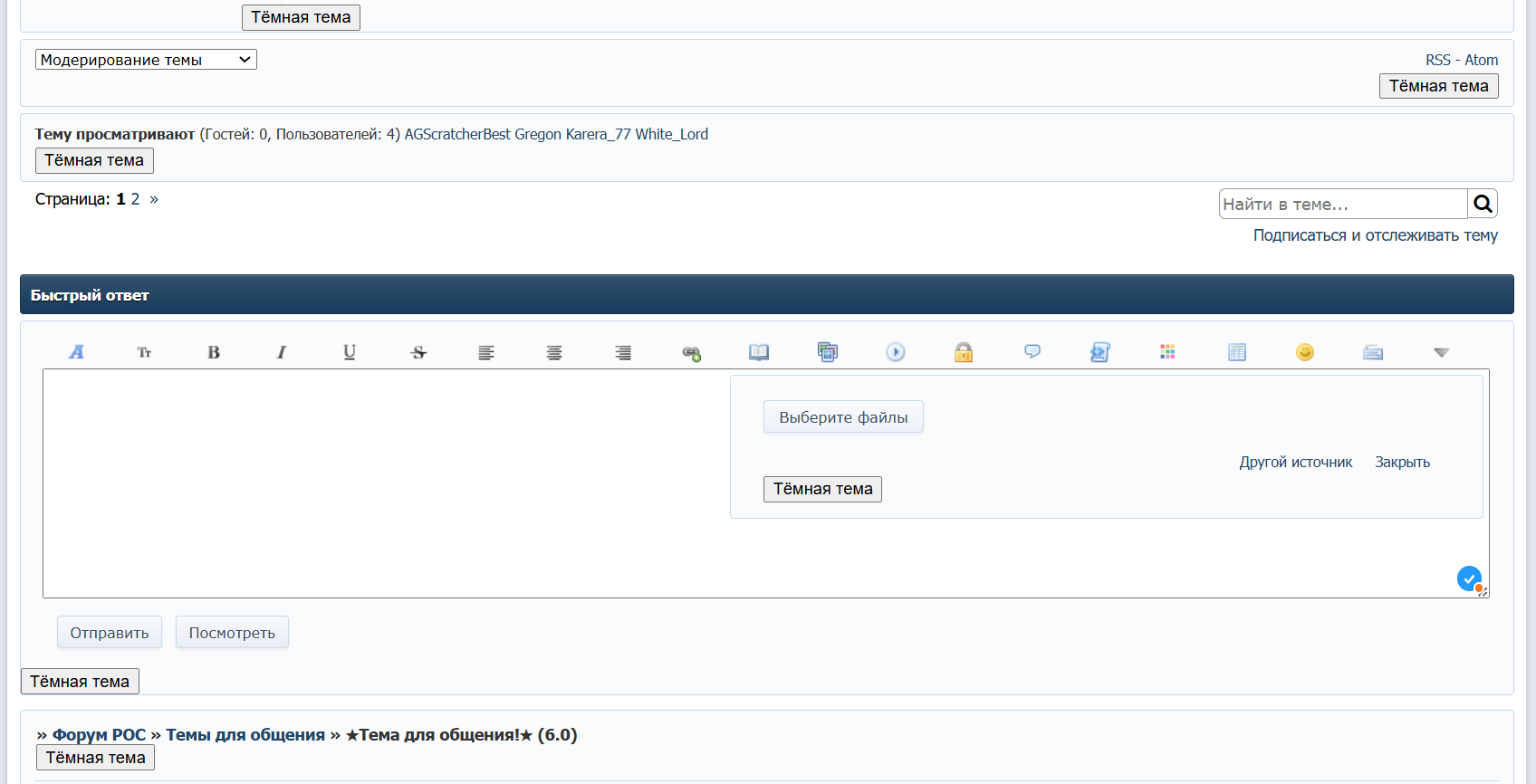Center-align the text
1536x784 pixels.
tap(554, 352)
